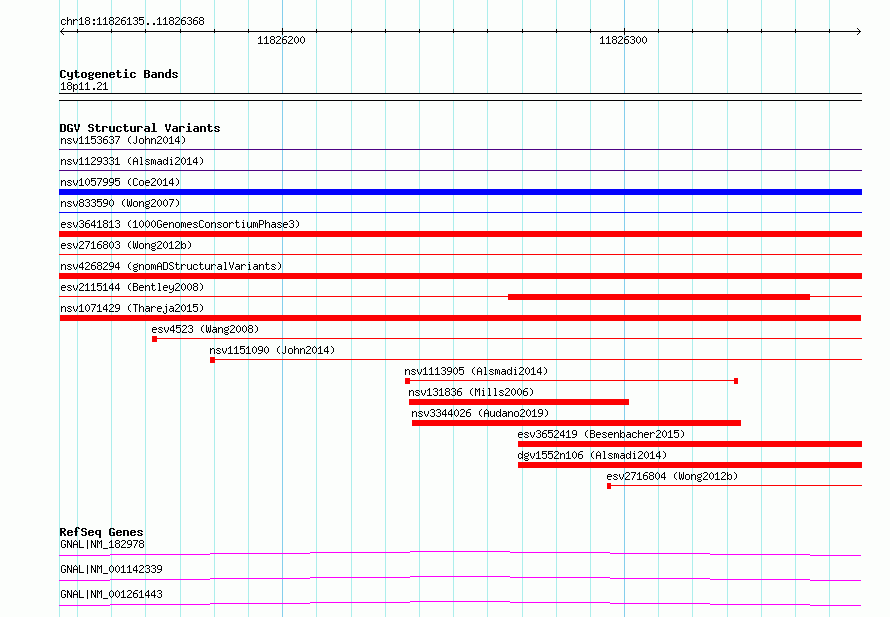The image size is (890, 617).
Task: Select esv2716804 (Wong2012b) label
Action: (672, 476)
